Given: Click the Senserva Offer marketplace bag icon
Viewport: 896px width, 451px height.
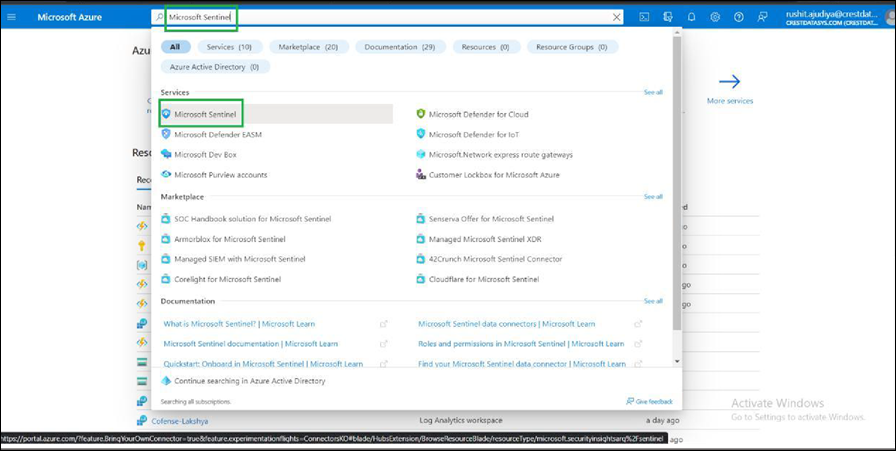Looking at the screenshot, I should (x=421, y=218).
